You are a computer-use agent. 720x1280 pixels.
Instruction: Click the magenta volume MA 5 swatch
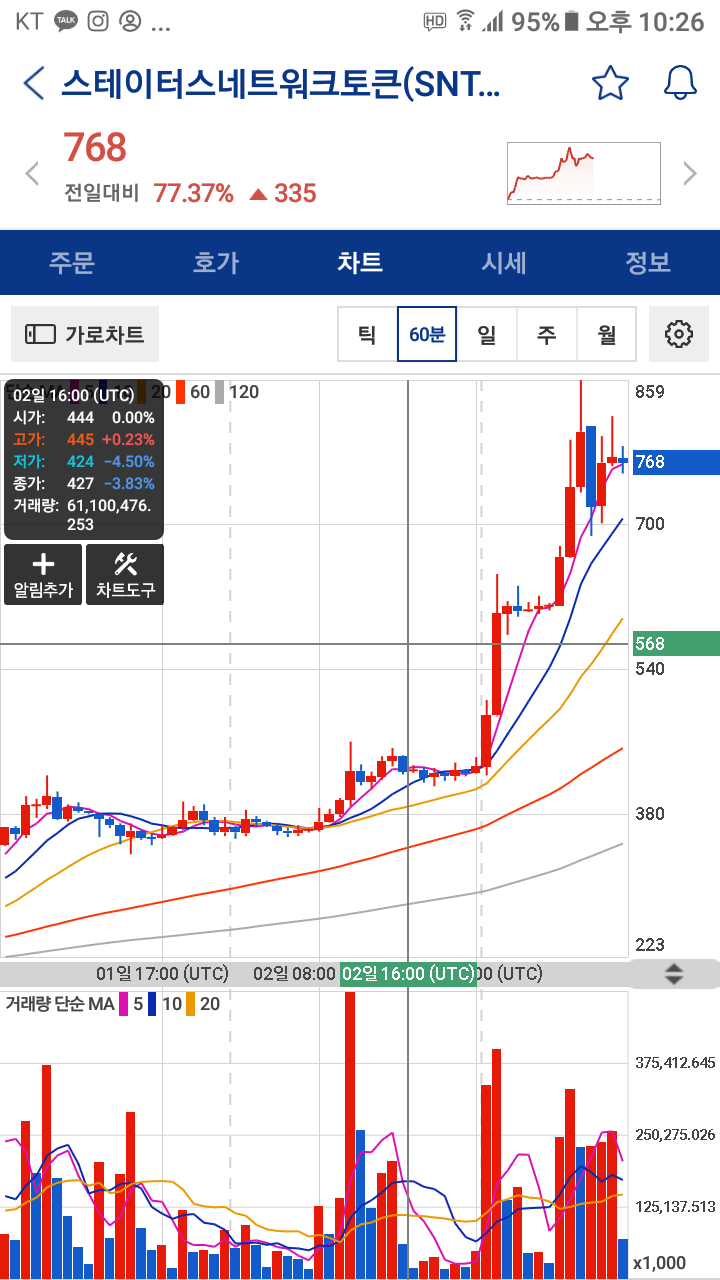124,1004
